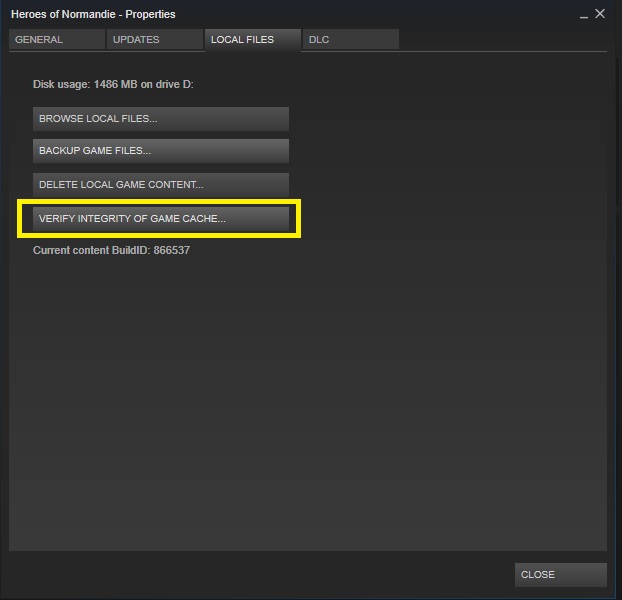Click empty panel area below BuildID text

pos(300,400)
